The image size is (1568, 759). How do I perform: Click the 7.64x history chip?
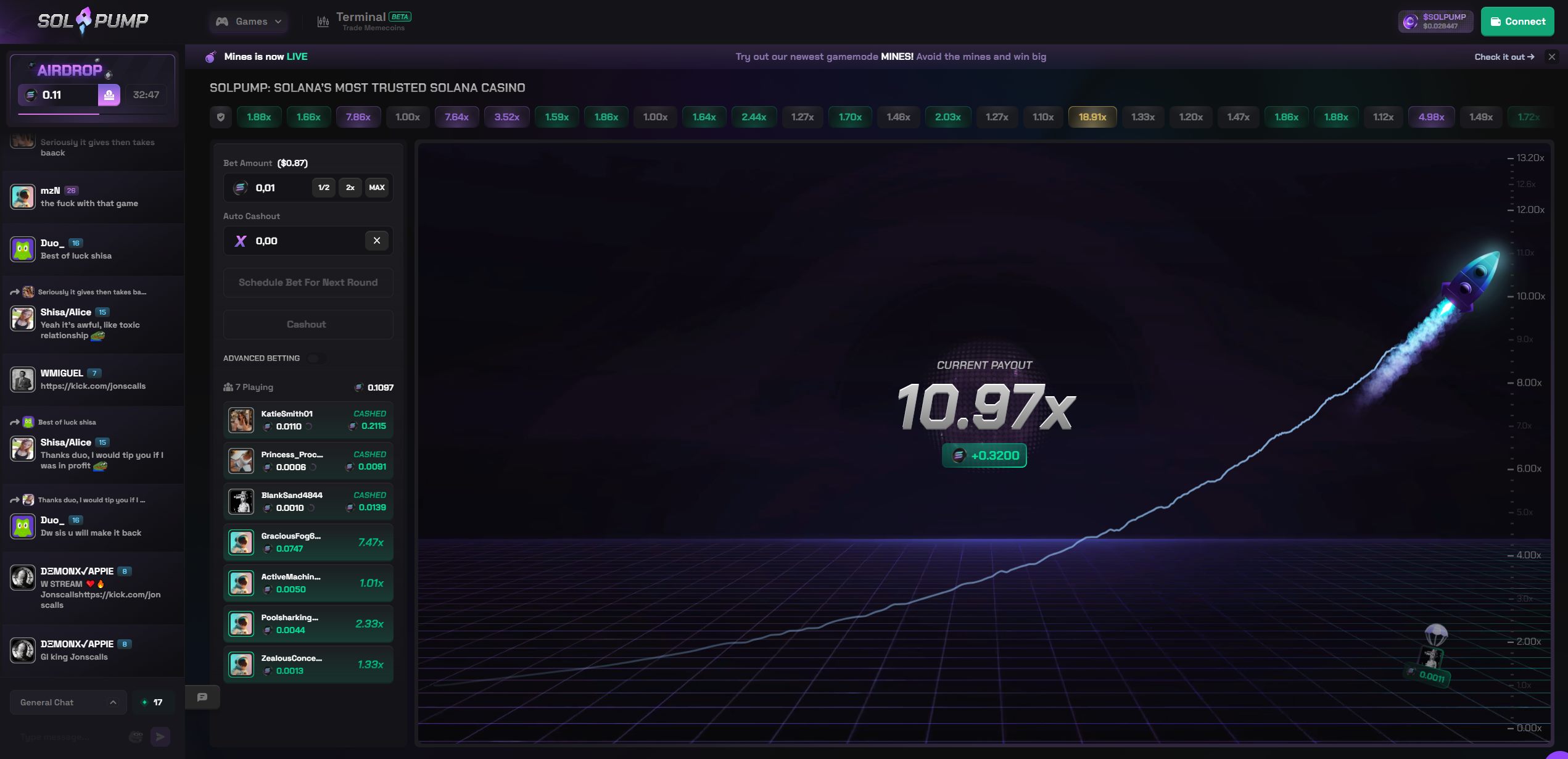(457, 117)
